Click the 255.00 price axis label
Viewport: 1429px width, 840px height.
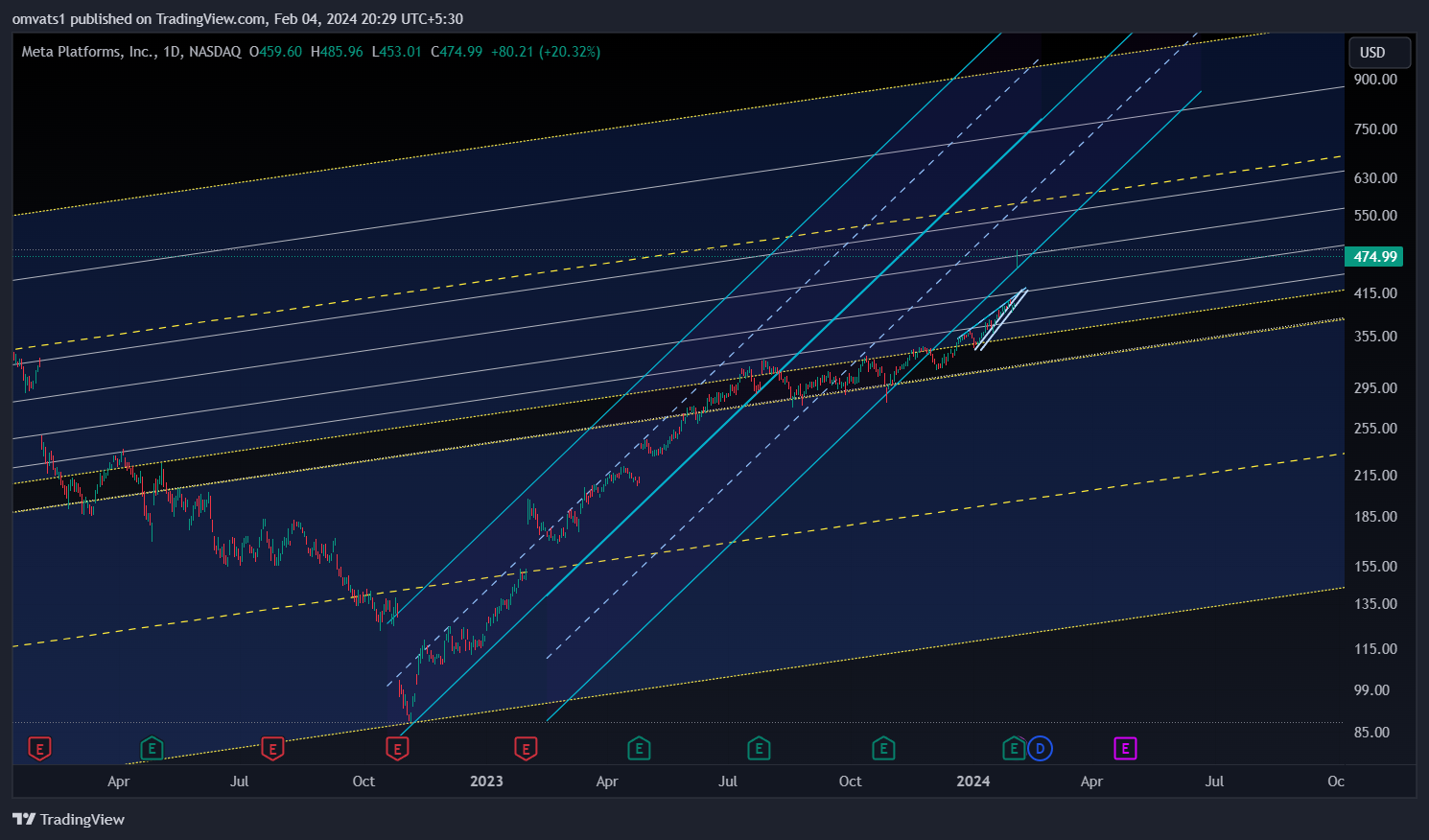tap(1375, 428)
